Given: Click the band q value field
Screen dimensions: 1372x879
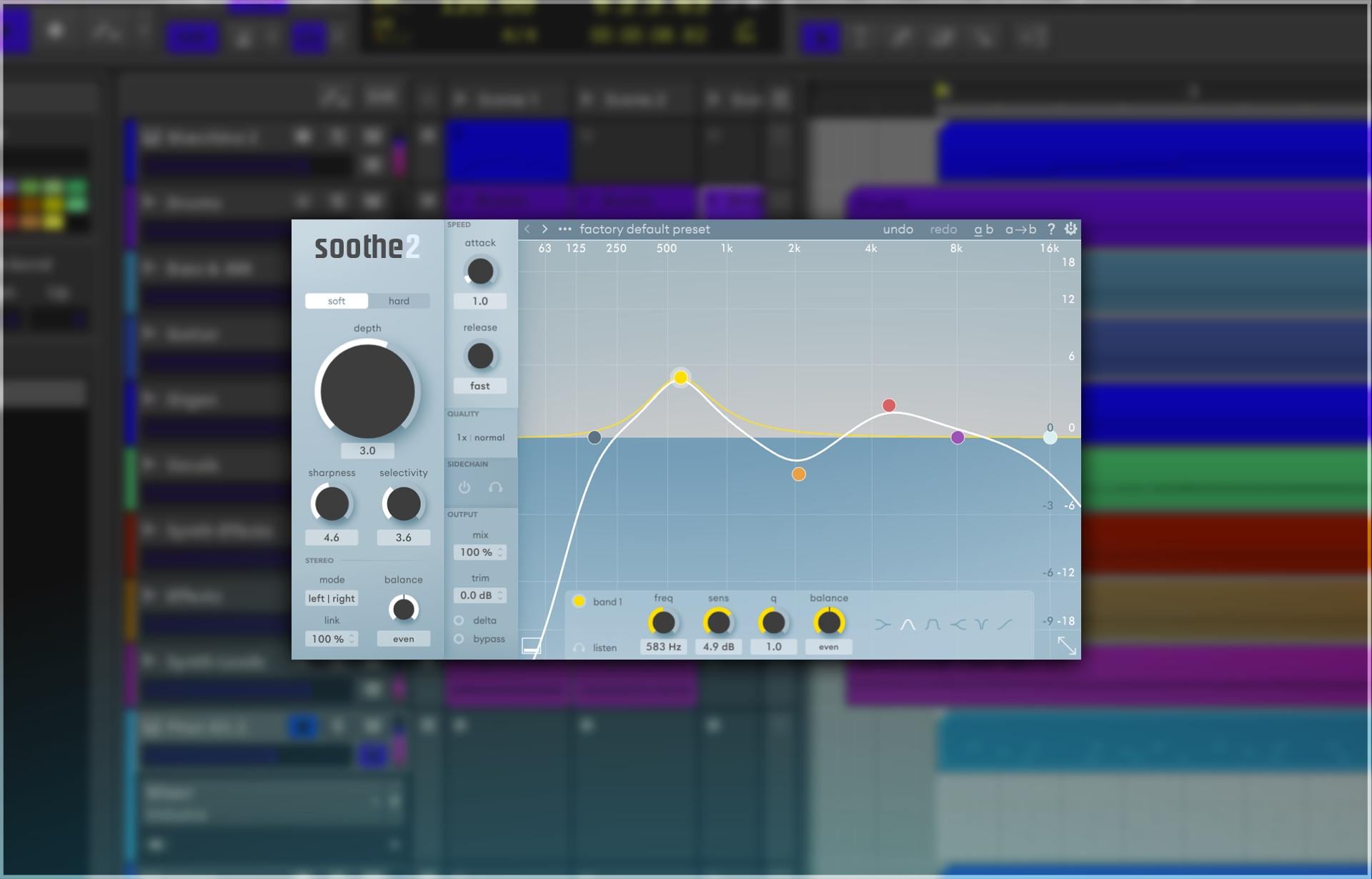Looking at the screenshot, I should pyautogui.click(x=773, y=647).
